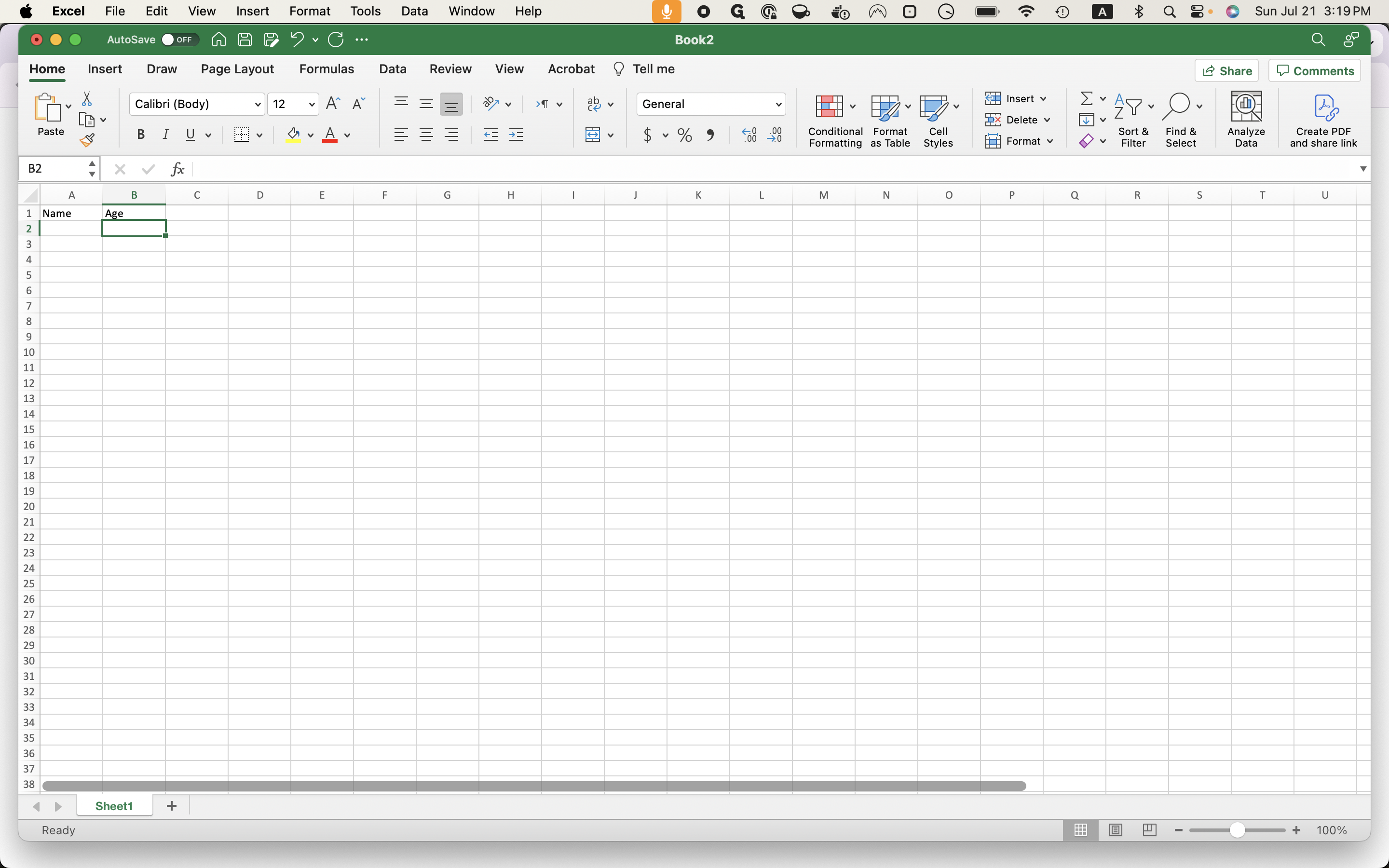Click the Increase Indent icon

pos(516,135)
